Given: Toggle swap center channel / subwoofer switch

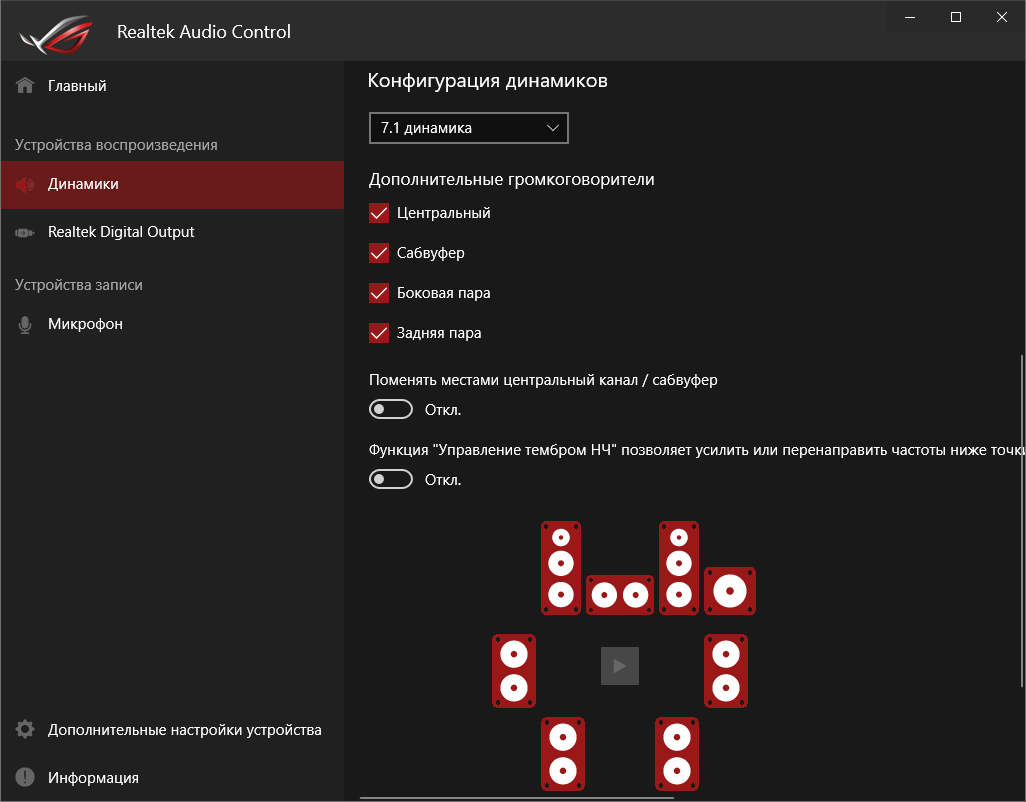Looking at the screenshot, I should 391,409.
